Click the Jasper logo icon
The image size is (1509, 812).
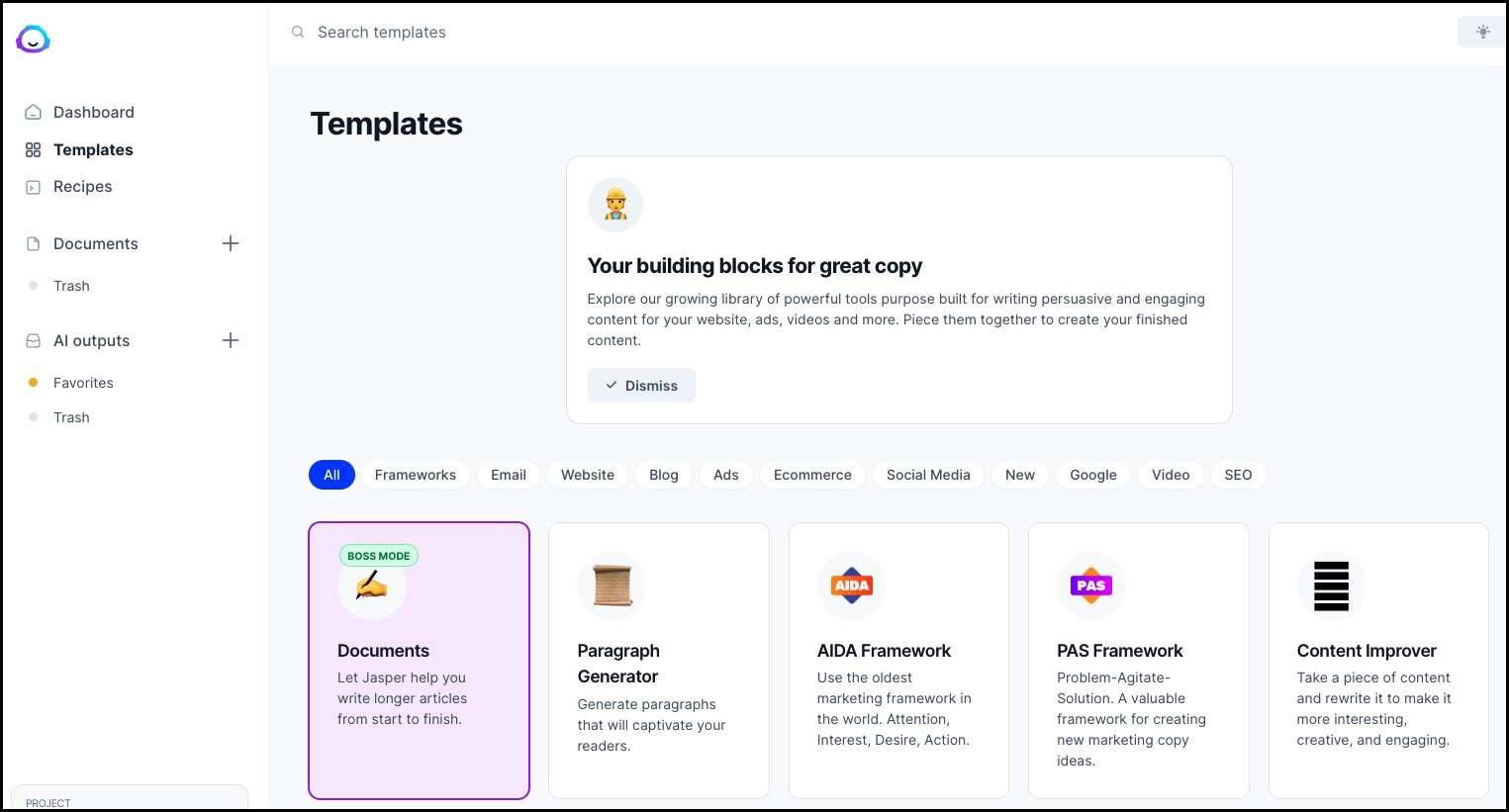click(33, 39)
